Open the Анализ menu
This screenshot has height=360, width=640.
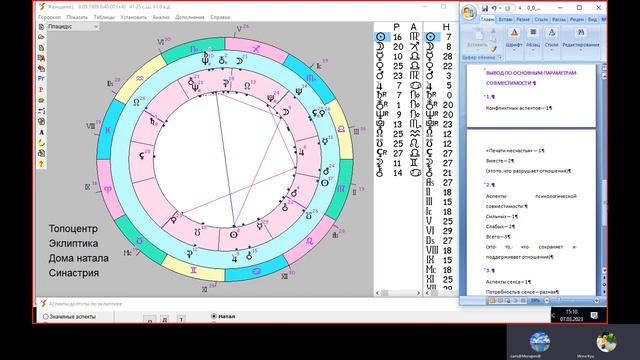point(161,17)
